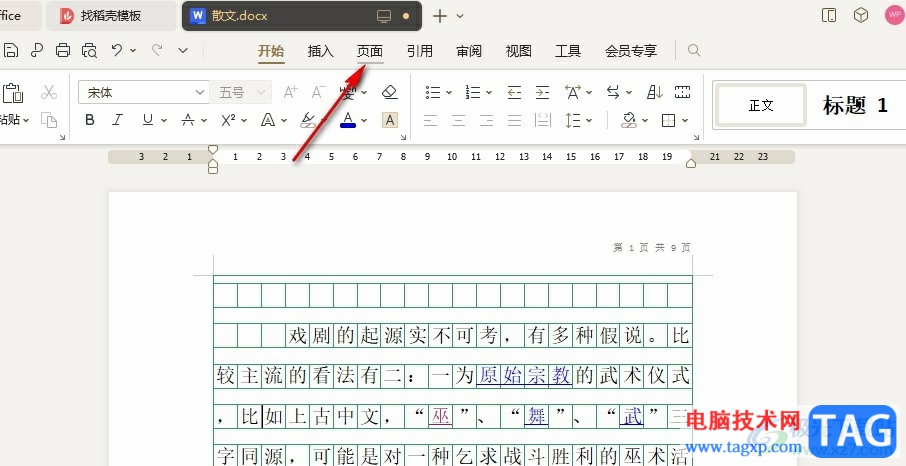Click the Cut scissors icon
The width and height of the screenshot is (906, 466).
[x=49, y=93]
